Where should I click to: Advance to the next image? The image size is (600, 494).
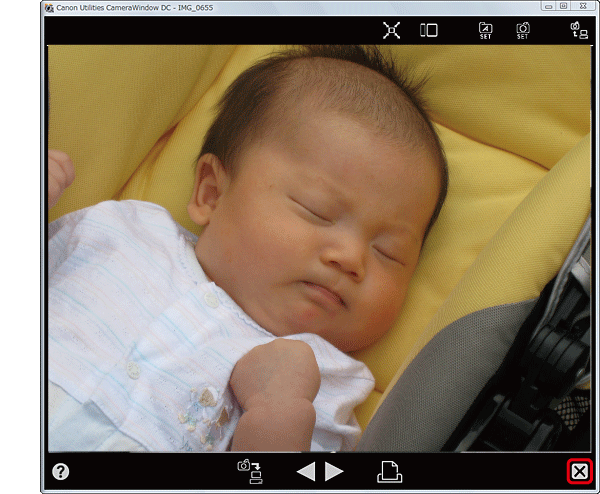pos(335,472)
